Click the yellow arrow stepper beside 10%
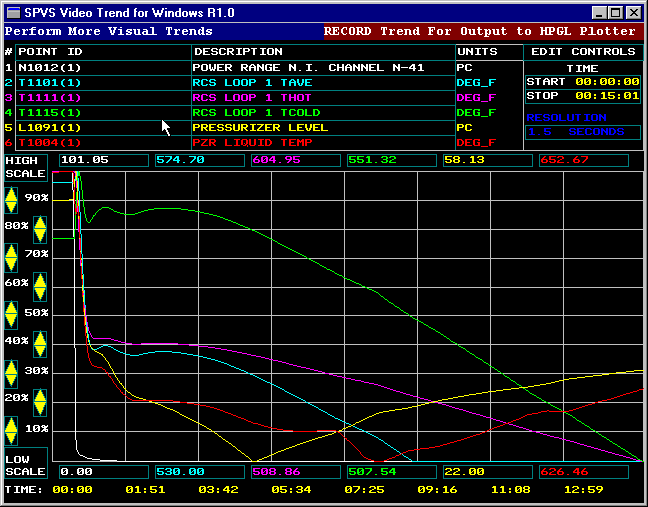 coord(11,431)
